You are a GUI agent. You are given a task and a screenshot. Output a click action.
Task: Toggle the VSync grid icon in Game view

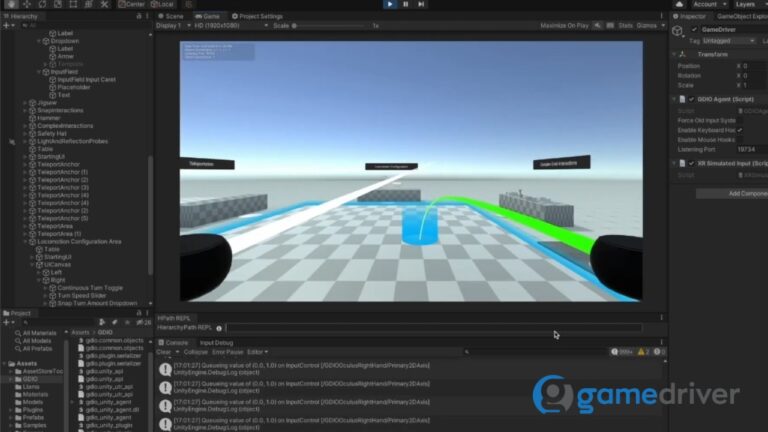click(x=610, y=25)
